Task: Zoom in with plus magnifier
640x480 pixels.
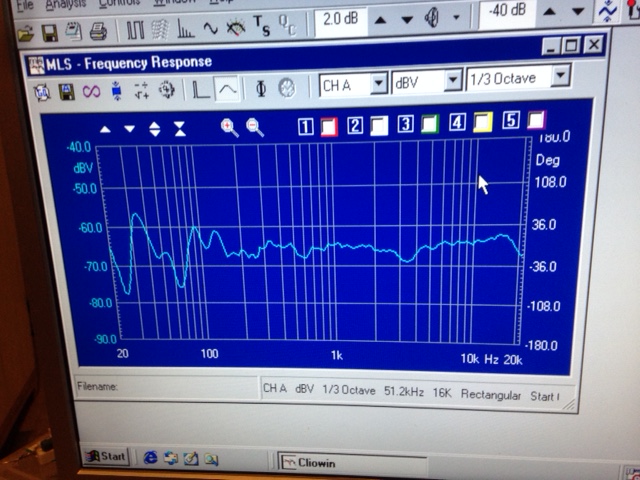Action: tap(230, 128)
